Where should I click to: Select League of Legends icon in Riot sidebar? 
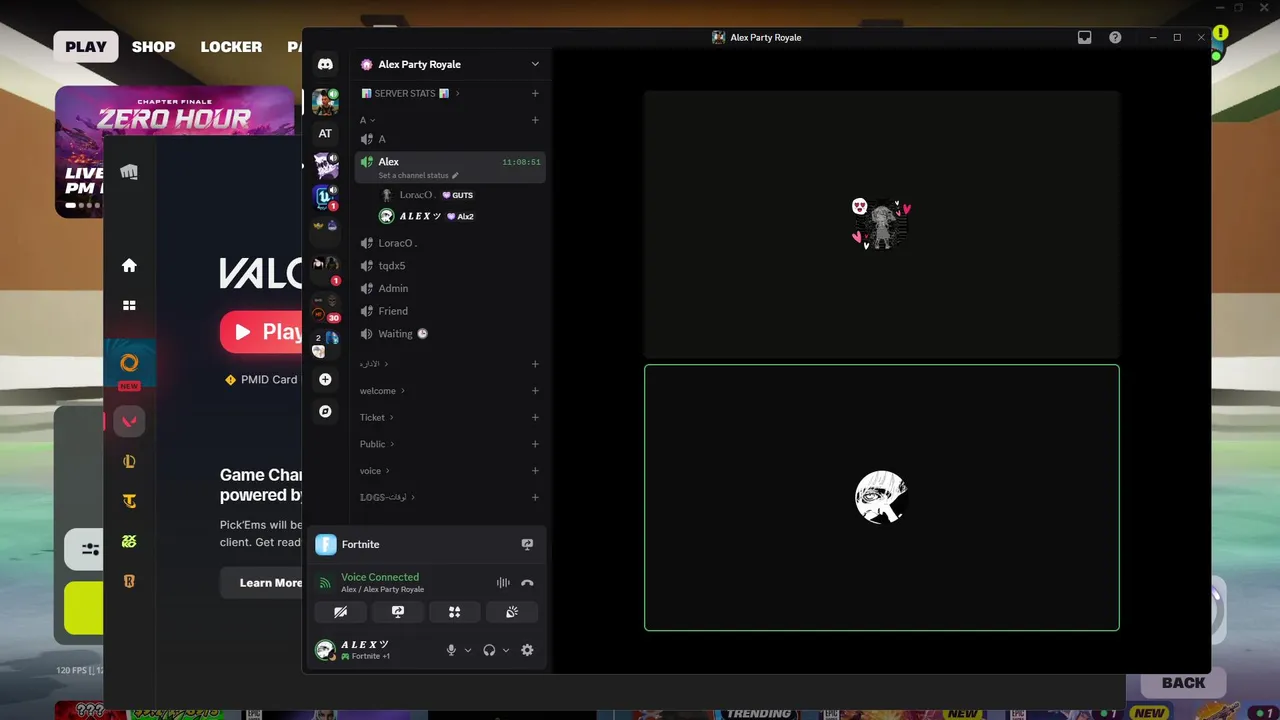129,461
